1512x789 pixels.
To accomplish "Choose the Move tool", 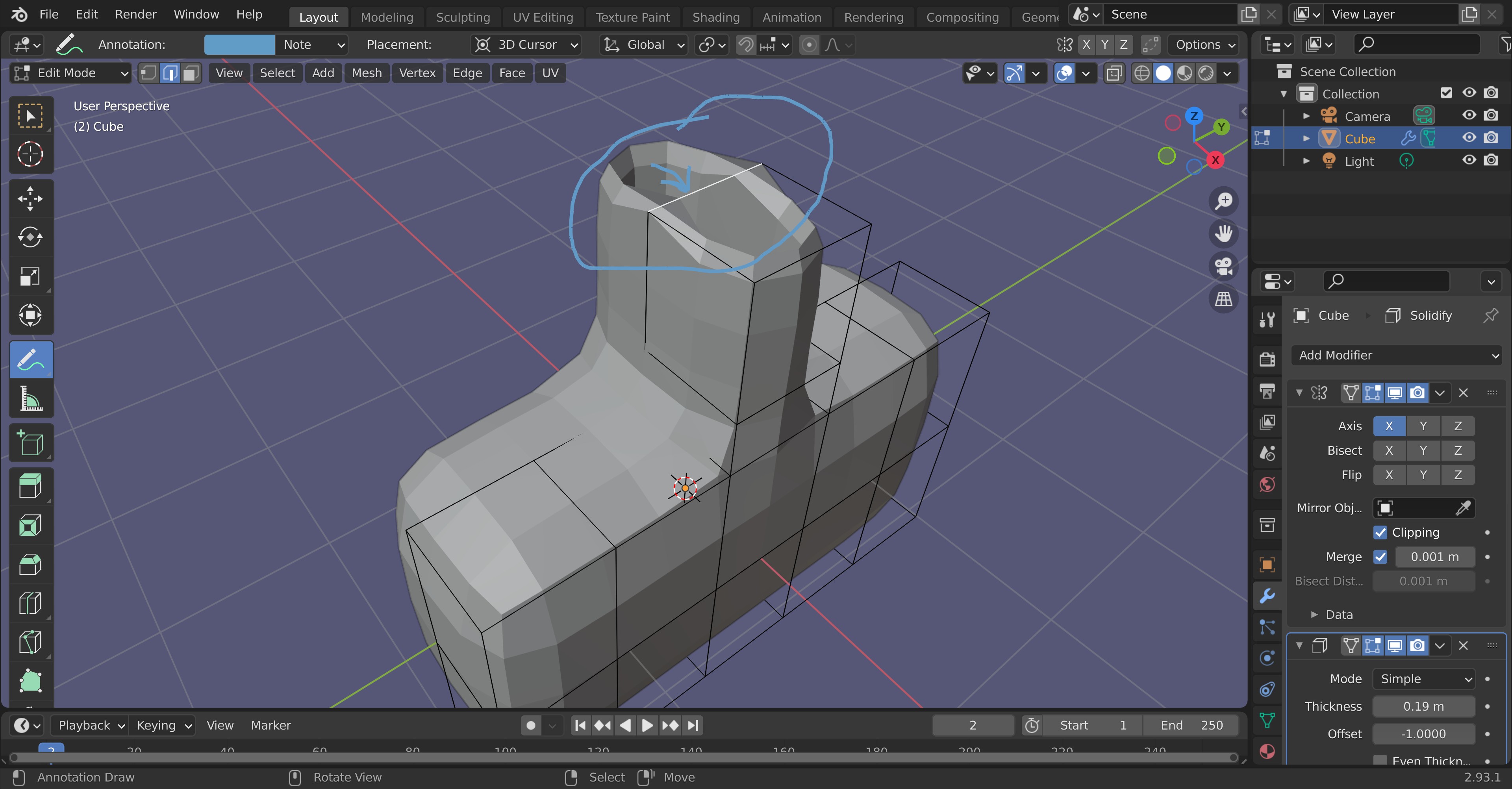I will pos(31,198).
